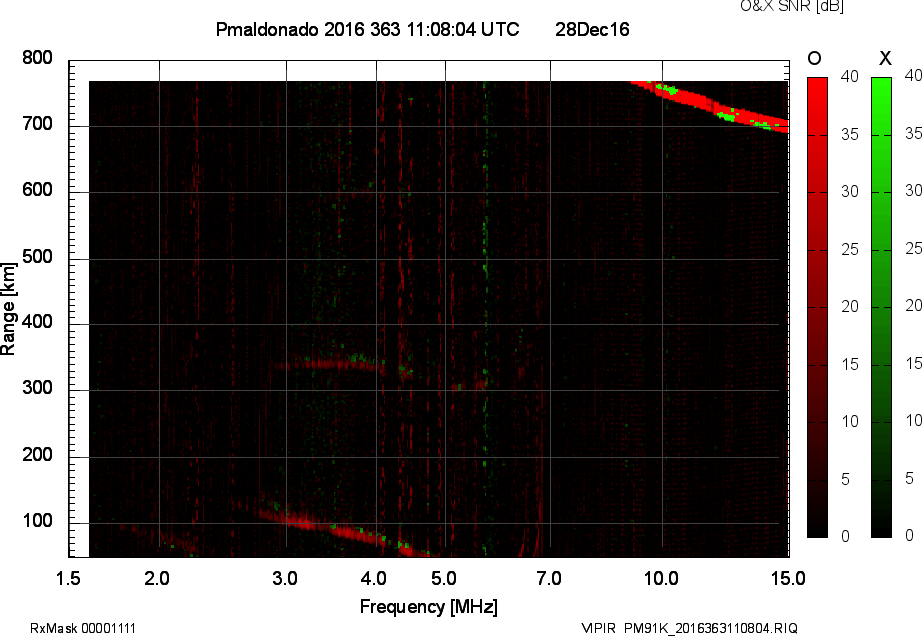Click the 500 tick on the range axis
The height and width of the screenshot is (636, 922).
(x=37, y=257)
